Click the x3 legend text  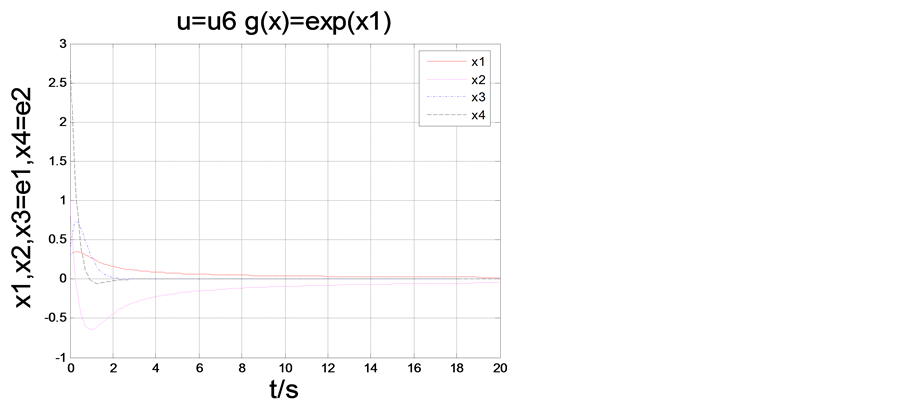pos(479,97)
